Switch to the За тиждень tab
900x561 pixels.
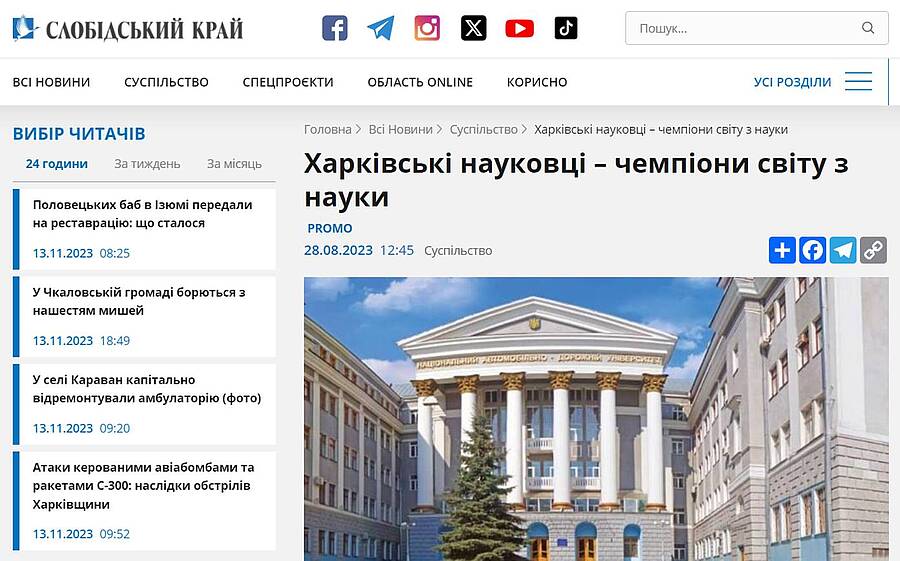click(147, 164)
